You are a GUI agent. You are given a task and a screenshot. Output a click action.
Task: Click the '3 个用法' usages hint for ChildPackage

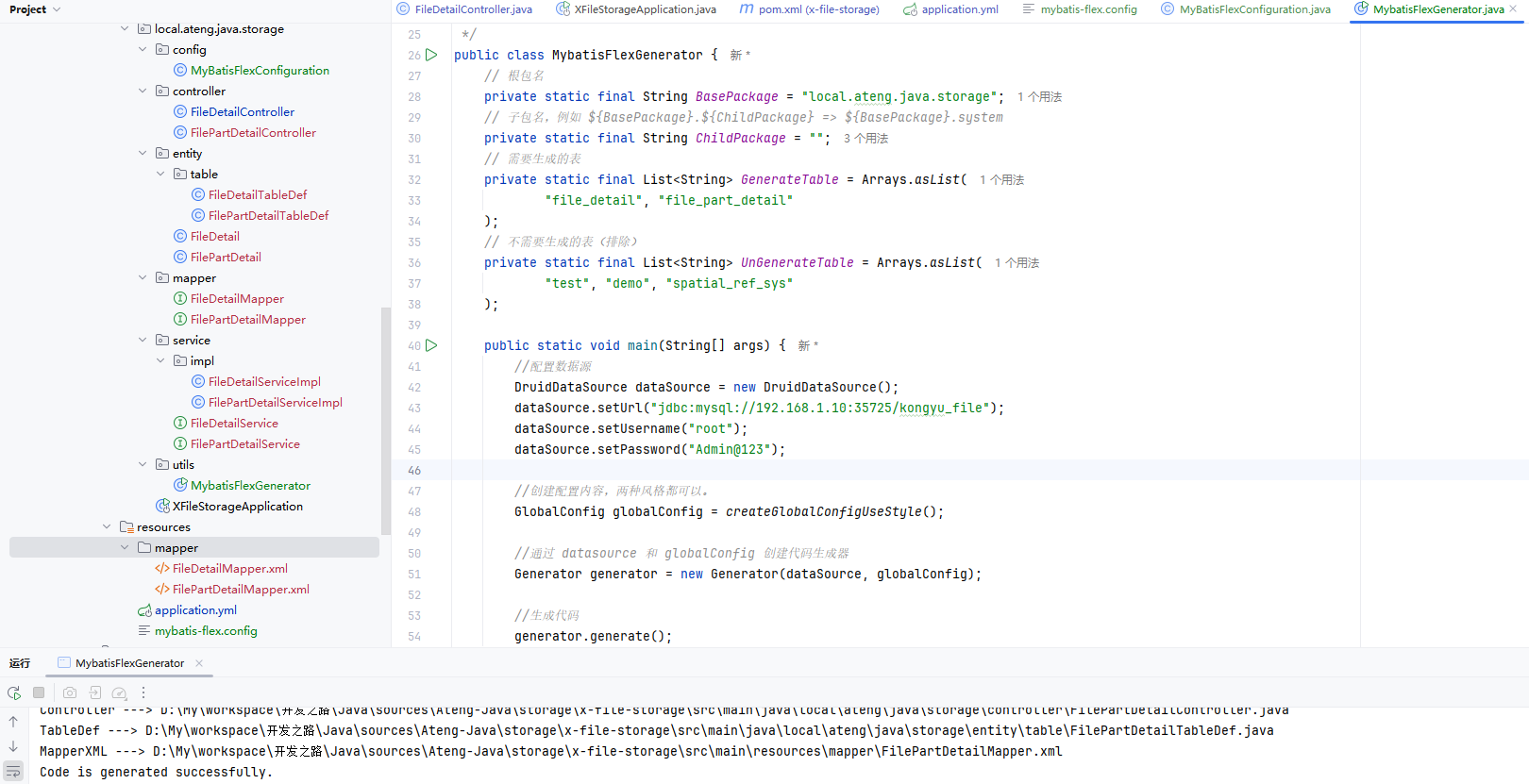(x=865, y=138)
